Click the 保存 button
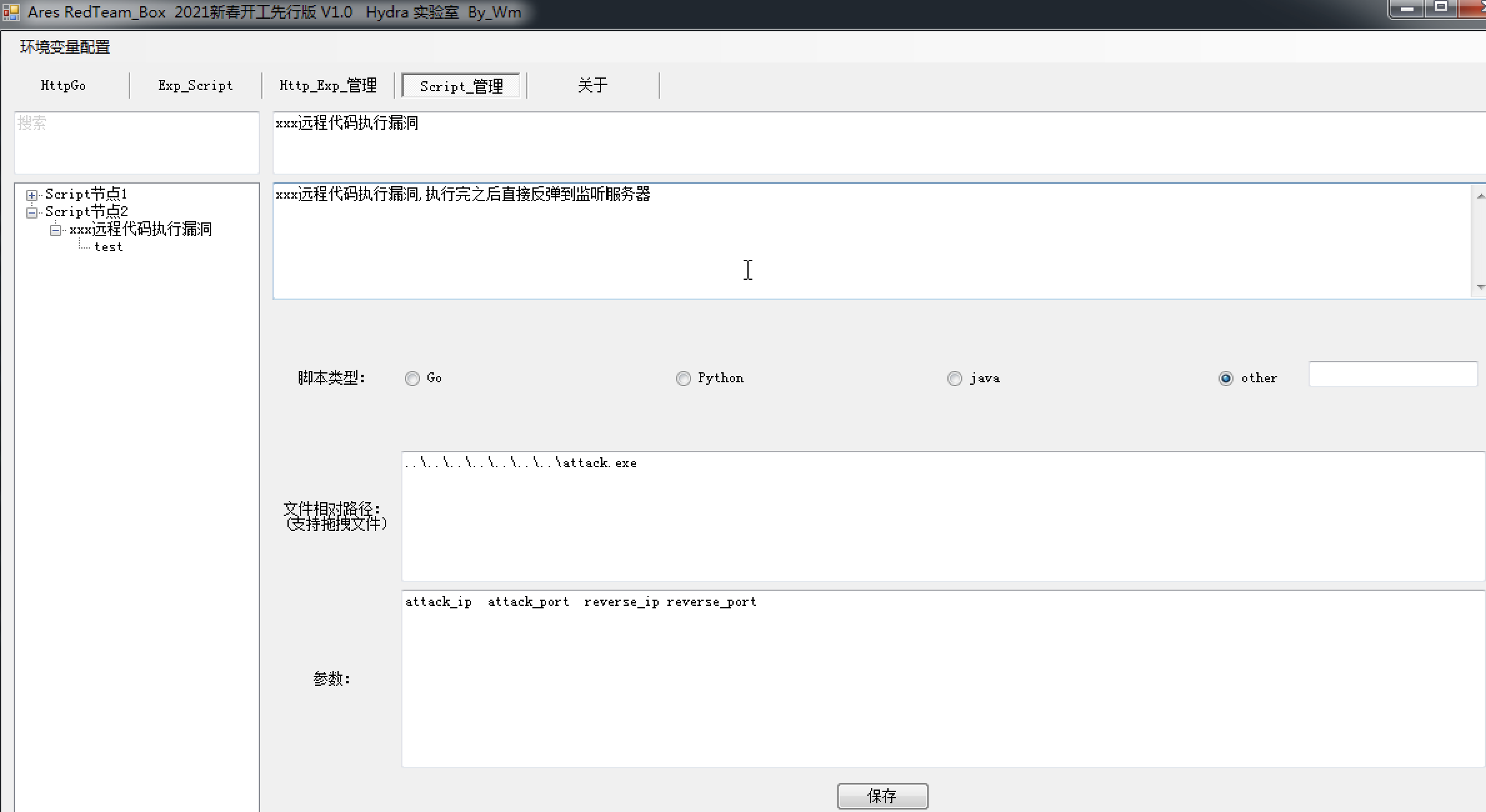Screen dimensions: 1486x812 coord(882,796)
